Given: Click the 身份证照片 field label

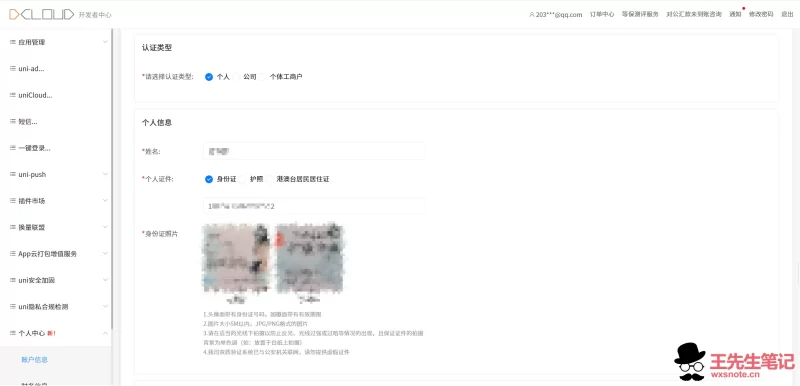Looking at the screenshot, I should pos(160,234).
